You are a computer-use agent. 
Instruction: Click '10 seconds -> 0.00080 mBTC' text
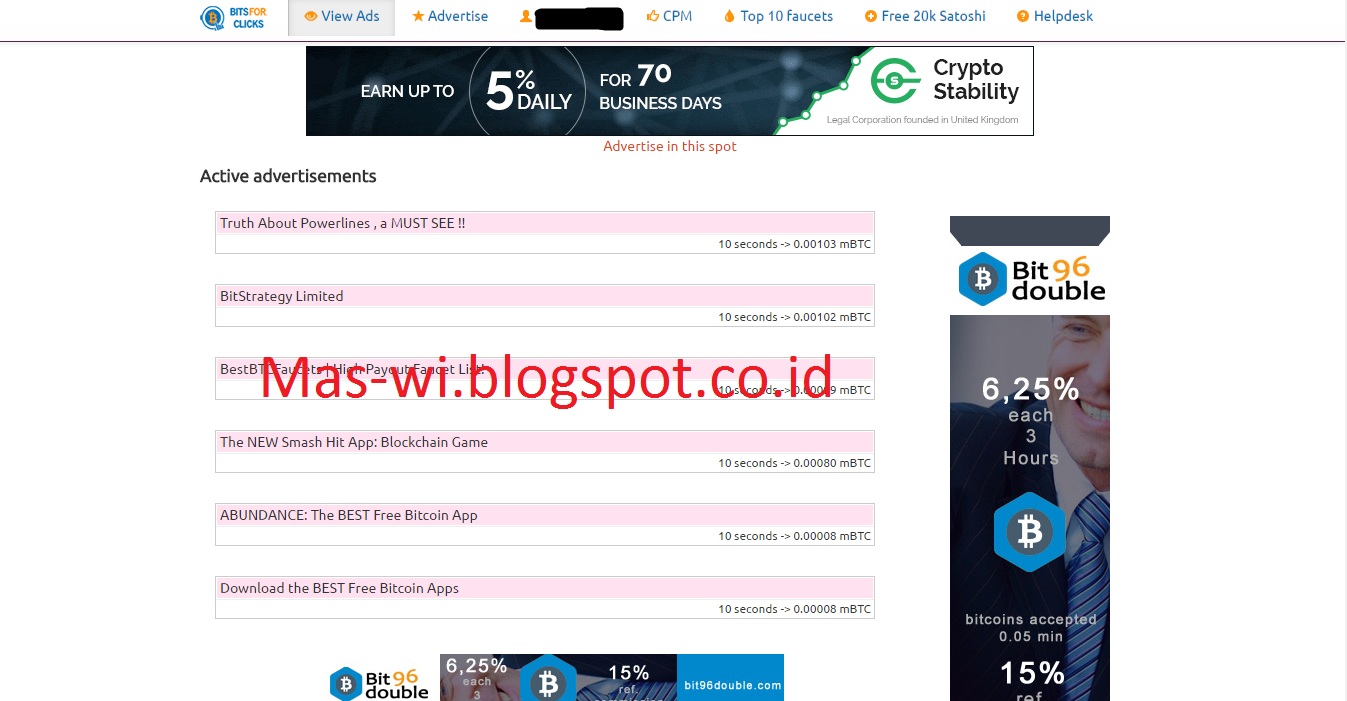pos(794,463)
